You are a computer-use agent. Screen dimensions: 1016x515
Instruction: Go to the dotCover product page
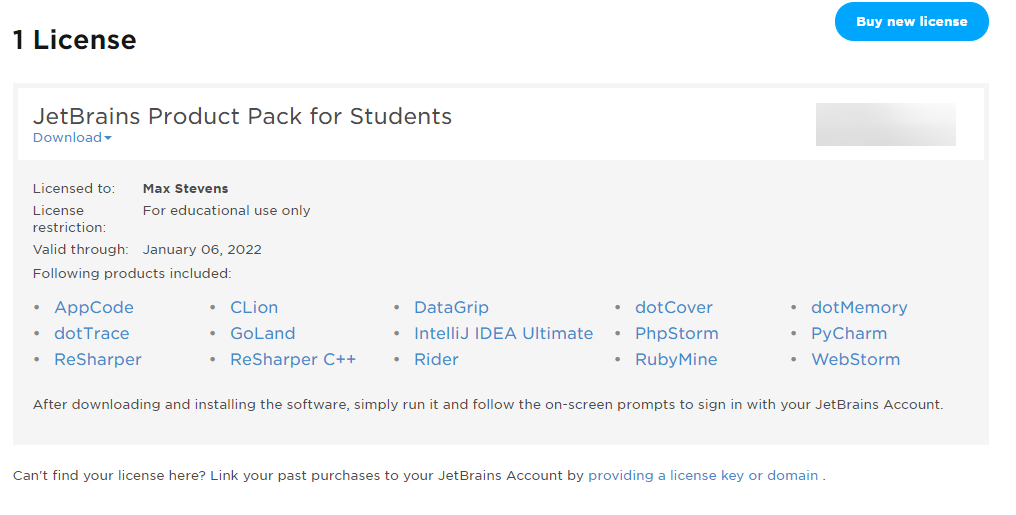pyautogui.click(x=674, y=308)
